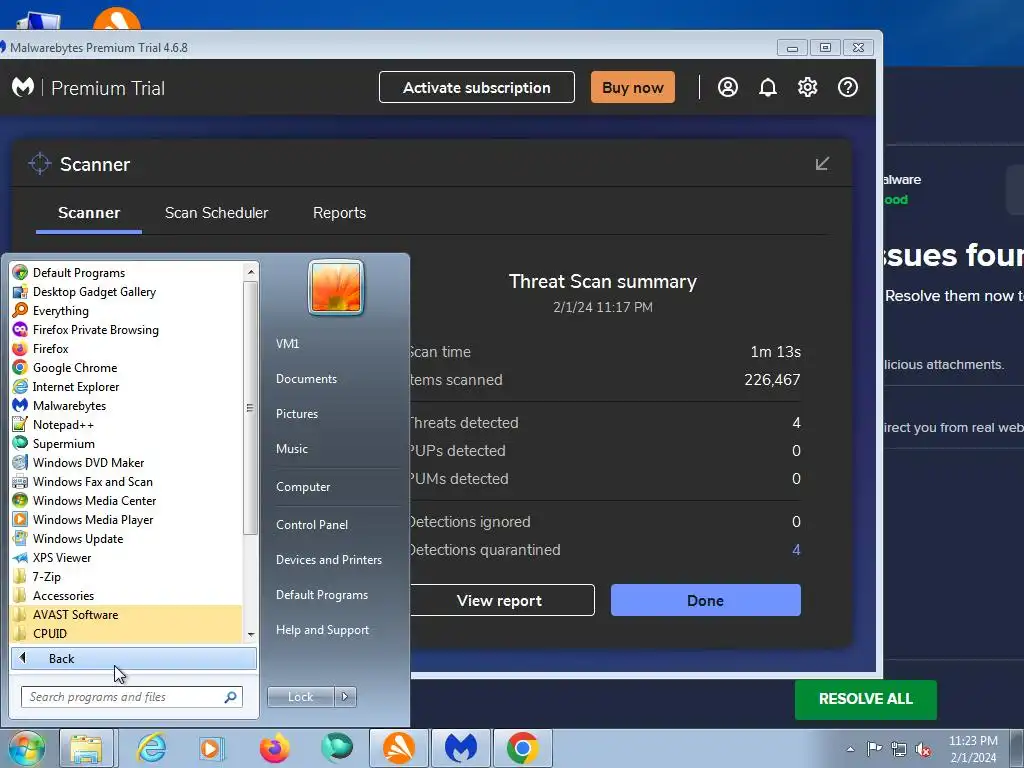Click the Firefox taskbar icon
The image size is (1024, 768).
click(x=274, y=748)
